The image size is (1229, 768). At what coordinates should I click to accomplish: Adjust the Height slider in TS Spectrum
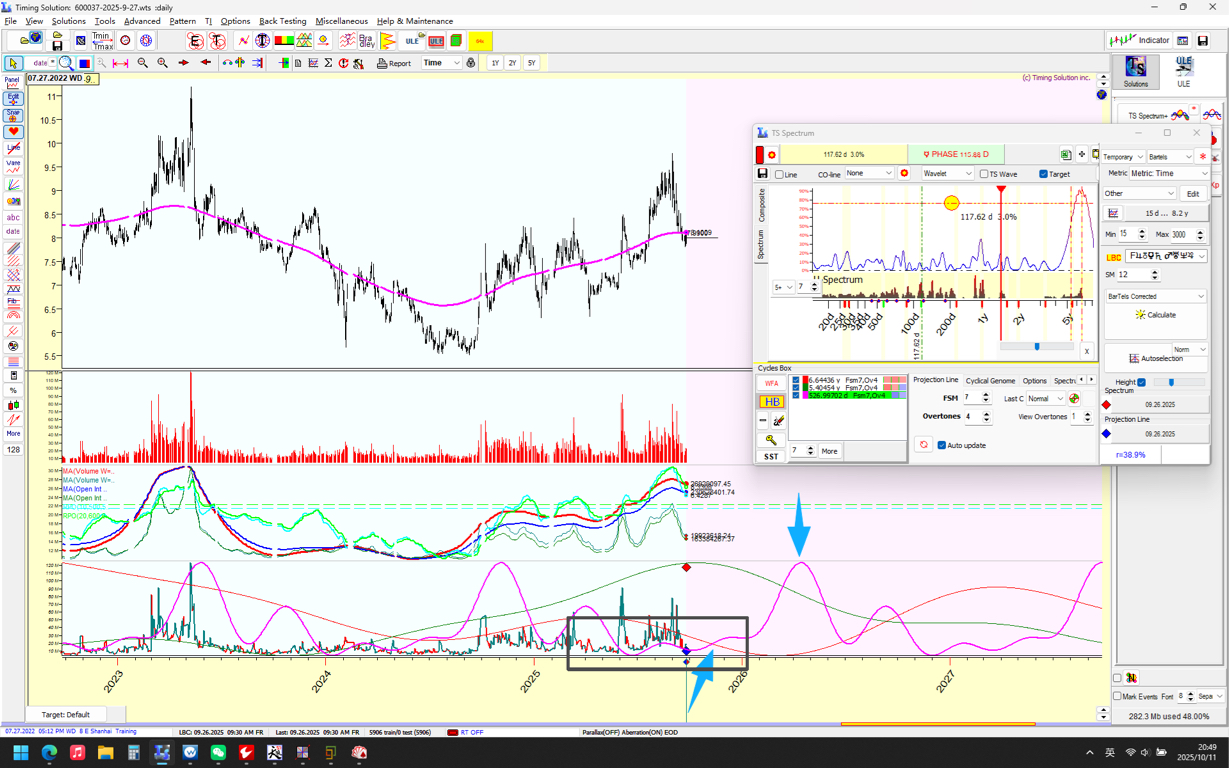click(1171, 382)
